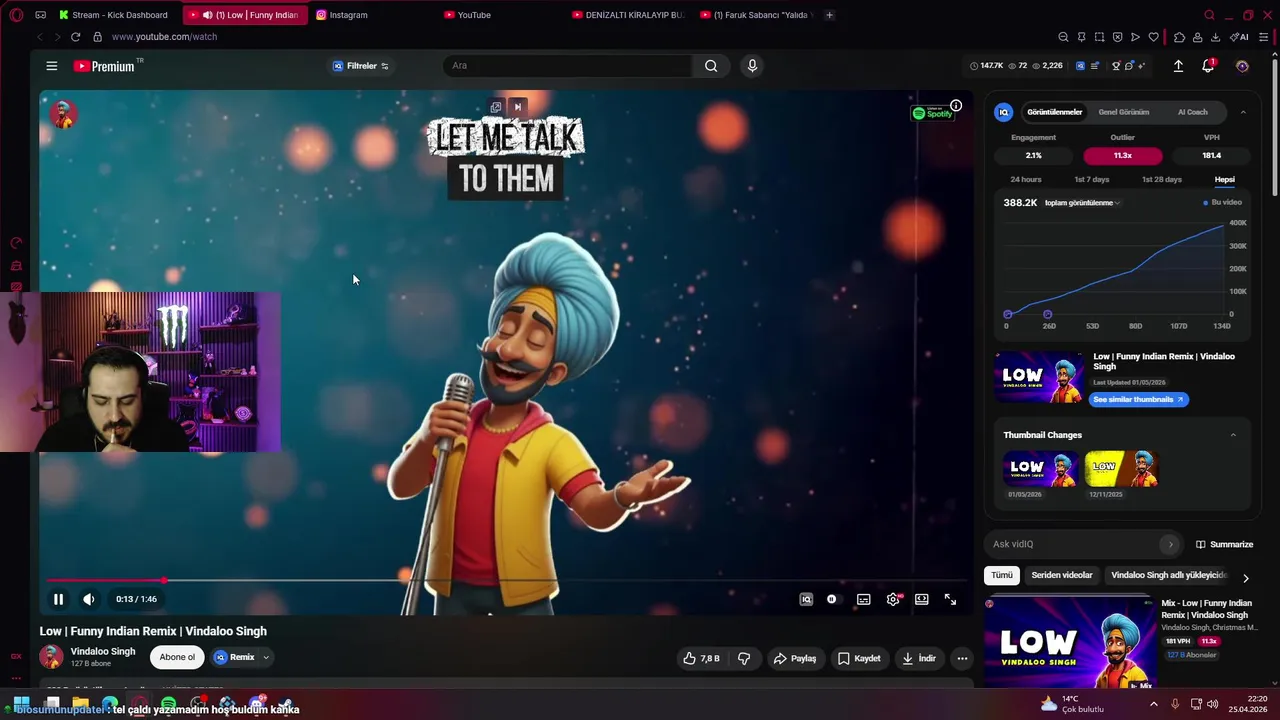Like the video with 7,8 B likes

pyautogui.click(x=701, y=658)
